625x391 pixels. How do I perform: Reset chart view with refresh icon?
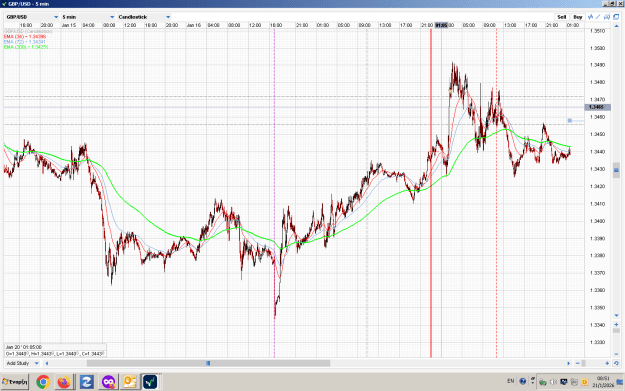coord(616,363)
